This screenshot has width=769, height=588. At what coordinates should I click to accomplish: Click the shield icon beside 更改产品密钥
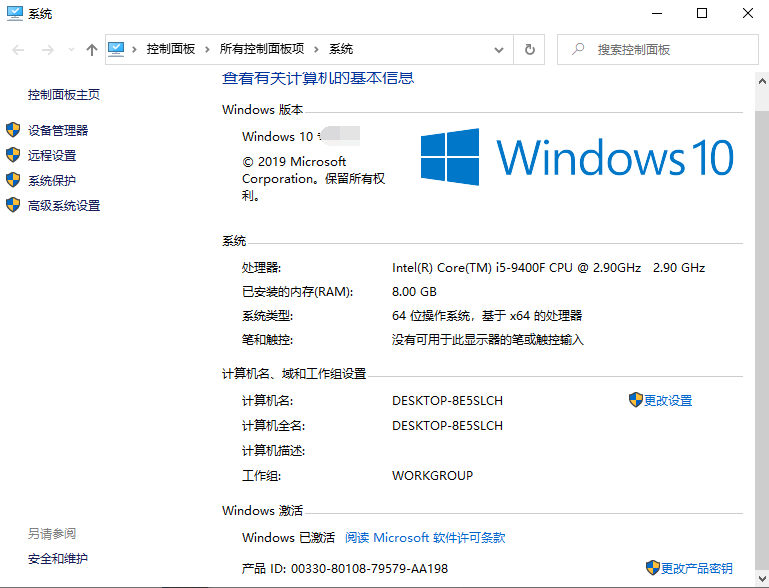pyautogui.click(x=652, y=568)
